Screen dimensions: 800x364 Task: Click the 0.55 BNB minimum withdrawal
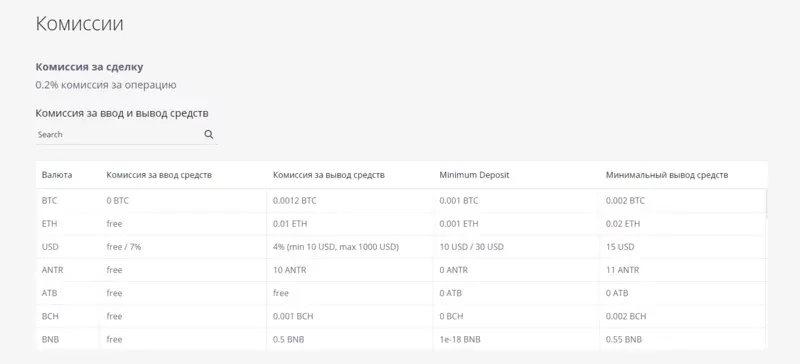(x=623, y=339)
